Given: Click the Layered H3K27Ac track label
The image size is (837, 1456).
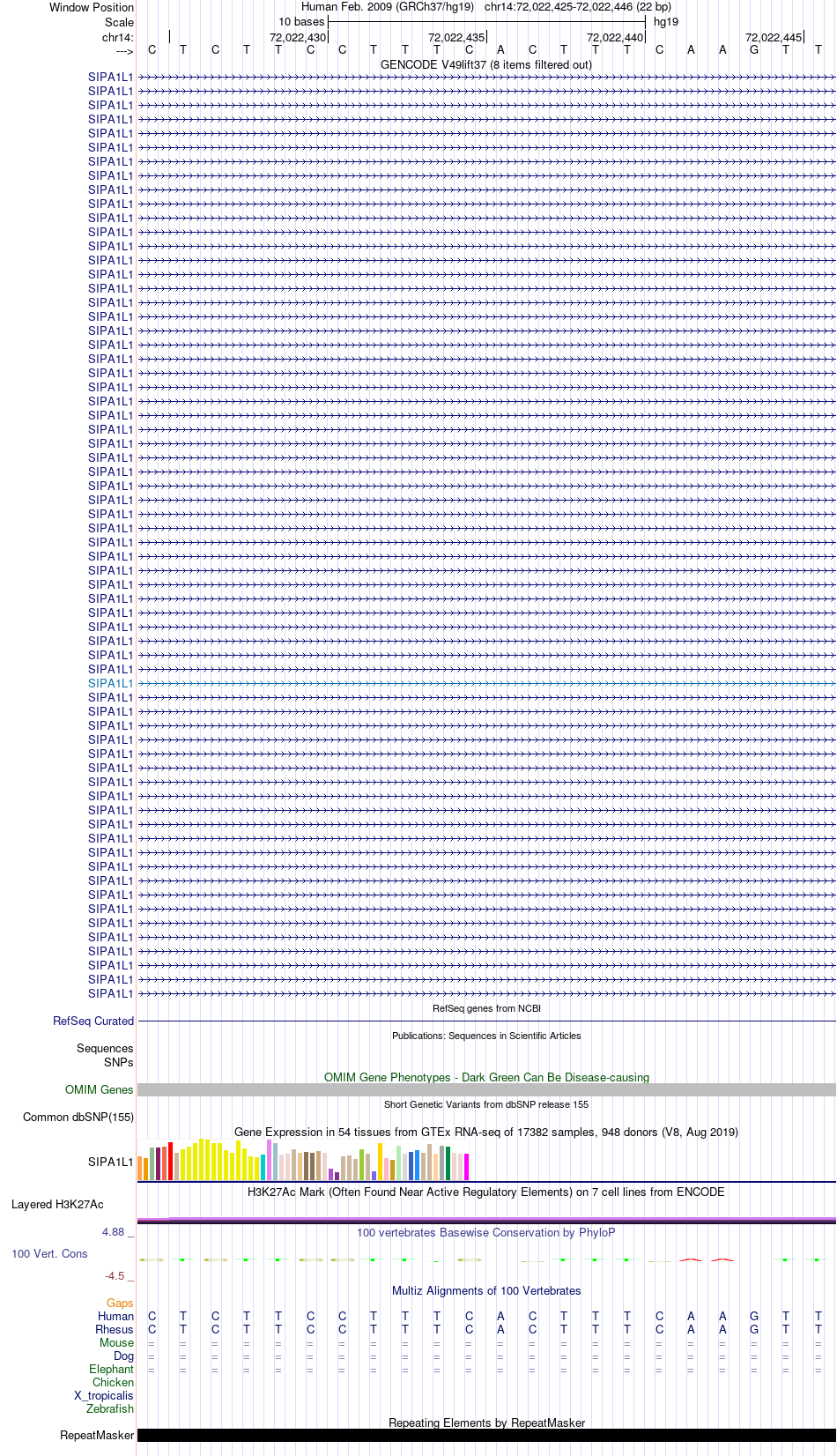Looking at the screenshot, I should point(57,1205).
